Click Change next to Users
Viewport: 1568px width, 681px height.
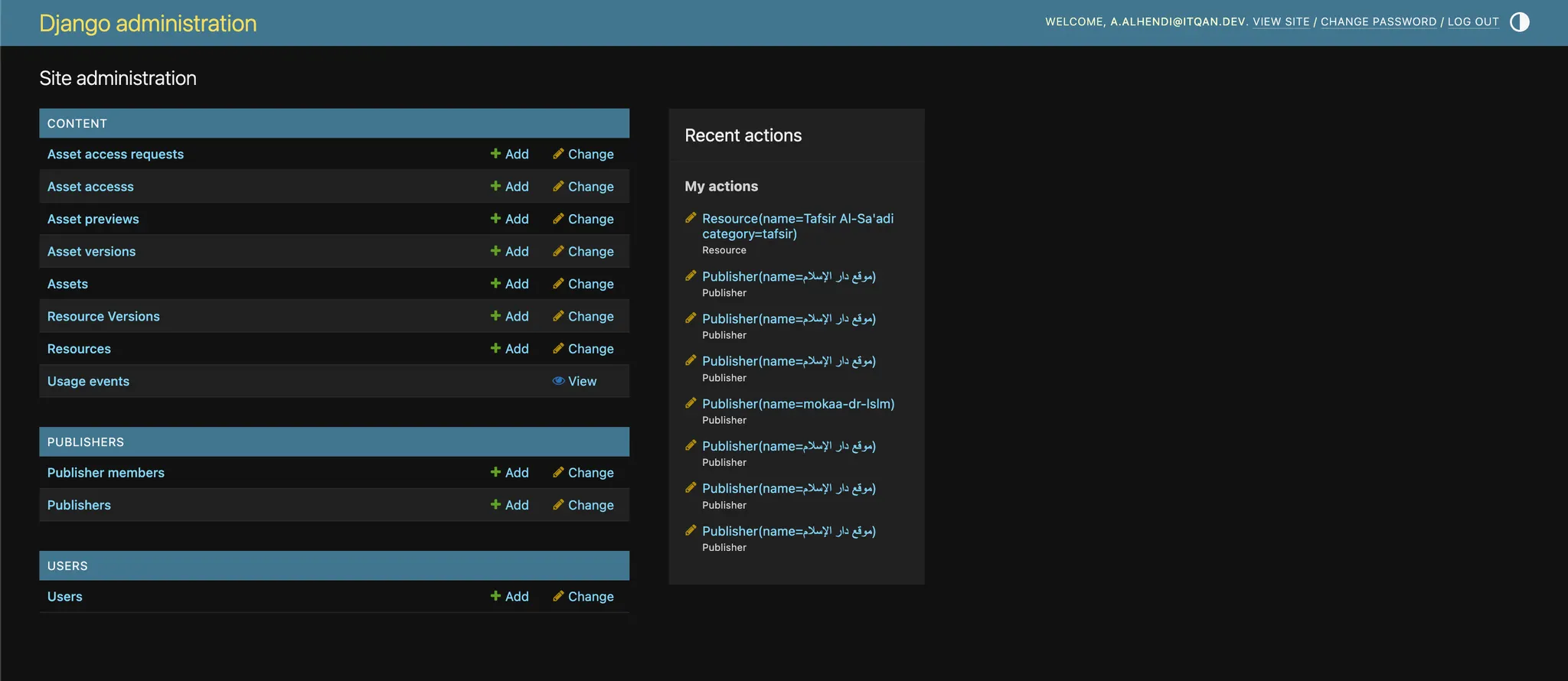583,597
